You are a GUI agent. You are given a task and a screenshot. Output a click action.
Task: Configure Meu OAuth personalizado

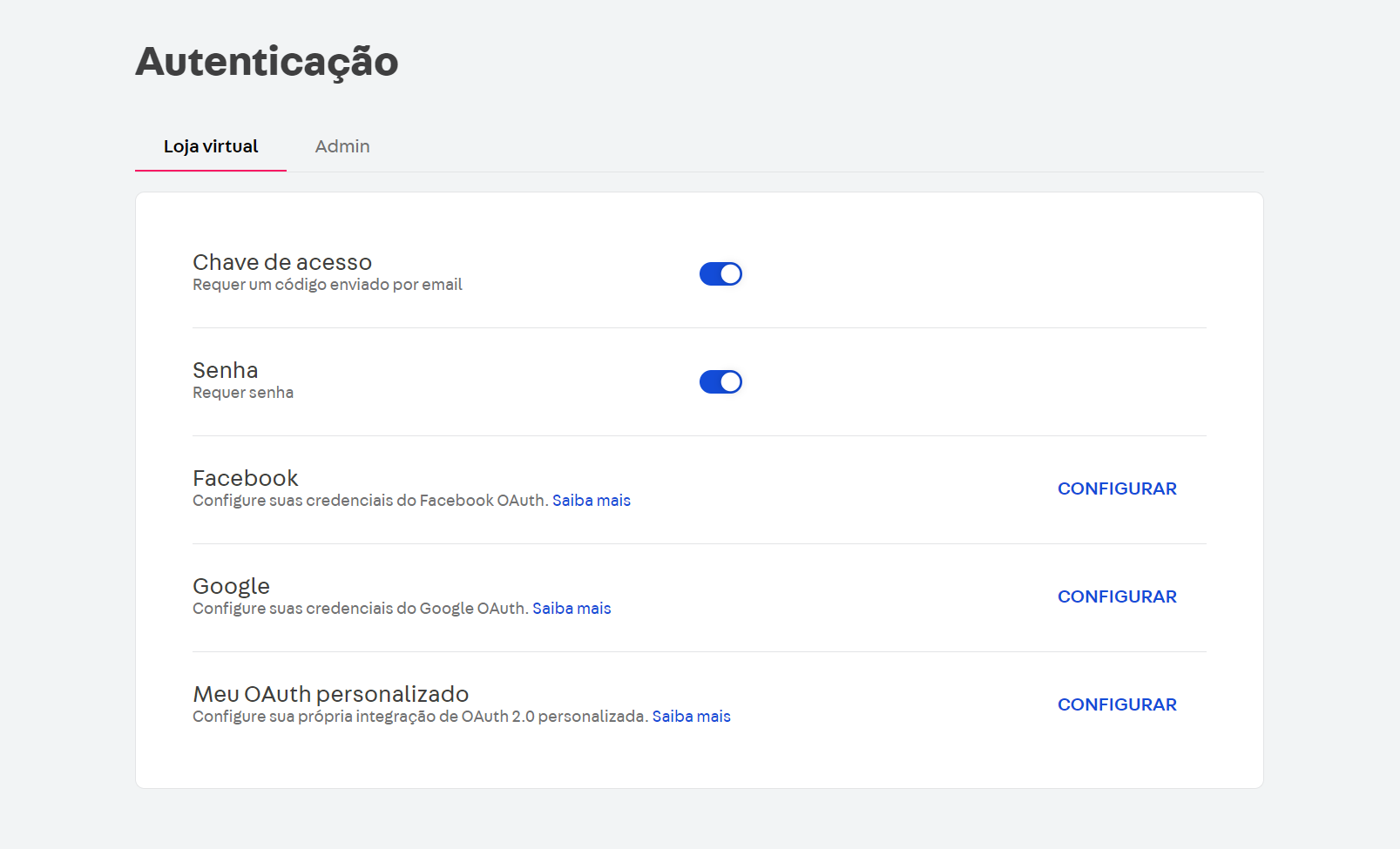1117,704
